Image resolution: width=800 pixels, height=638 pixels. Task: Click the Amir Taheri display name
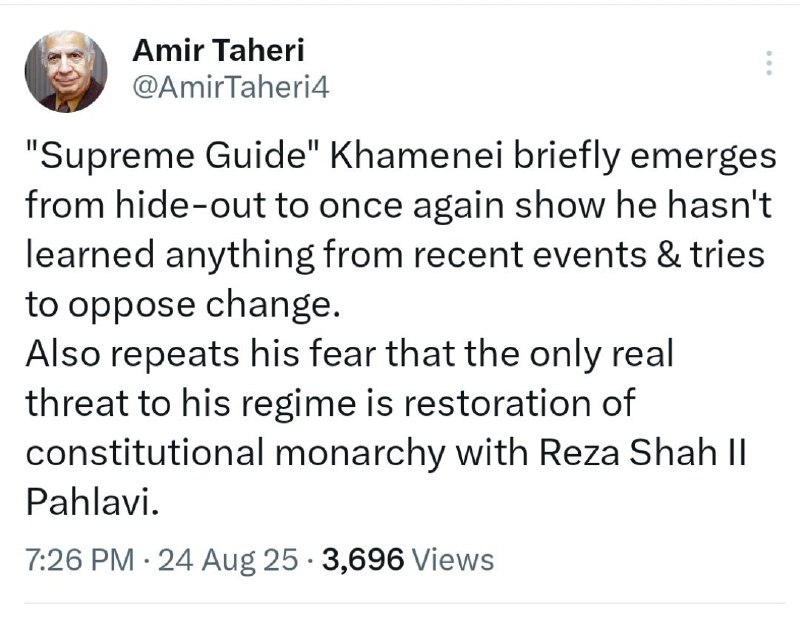tap(218, 51)
